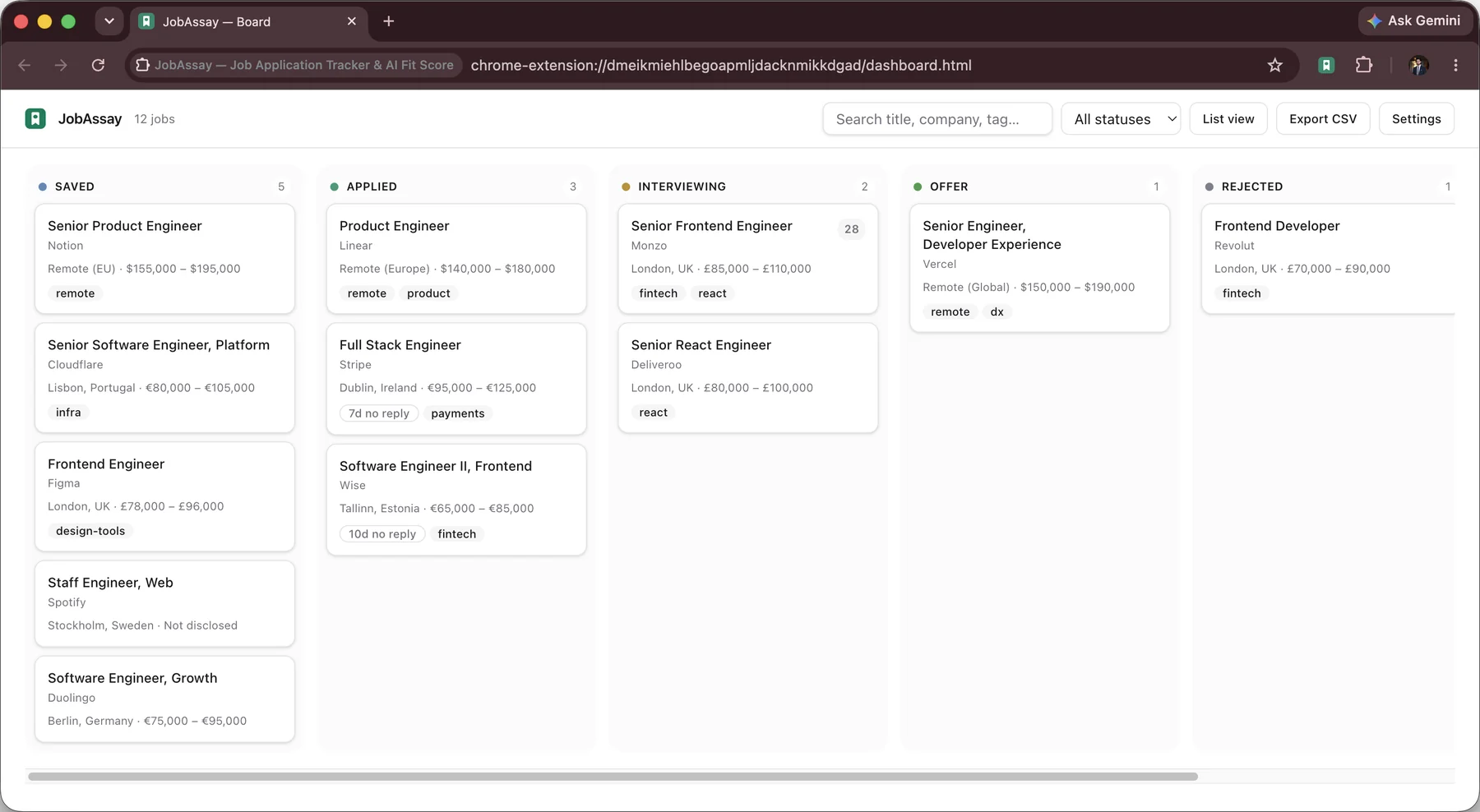Screen dimensions: 1480x812
Task: Click the remote tag on Notion card
Action: 76,293
